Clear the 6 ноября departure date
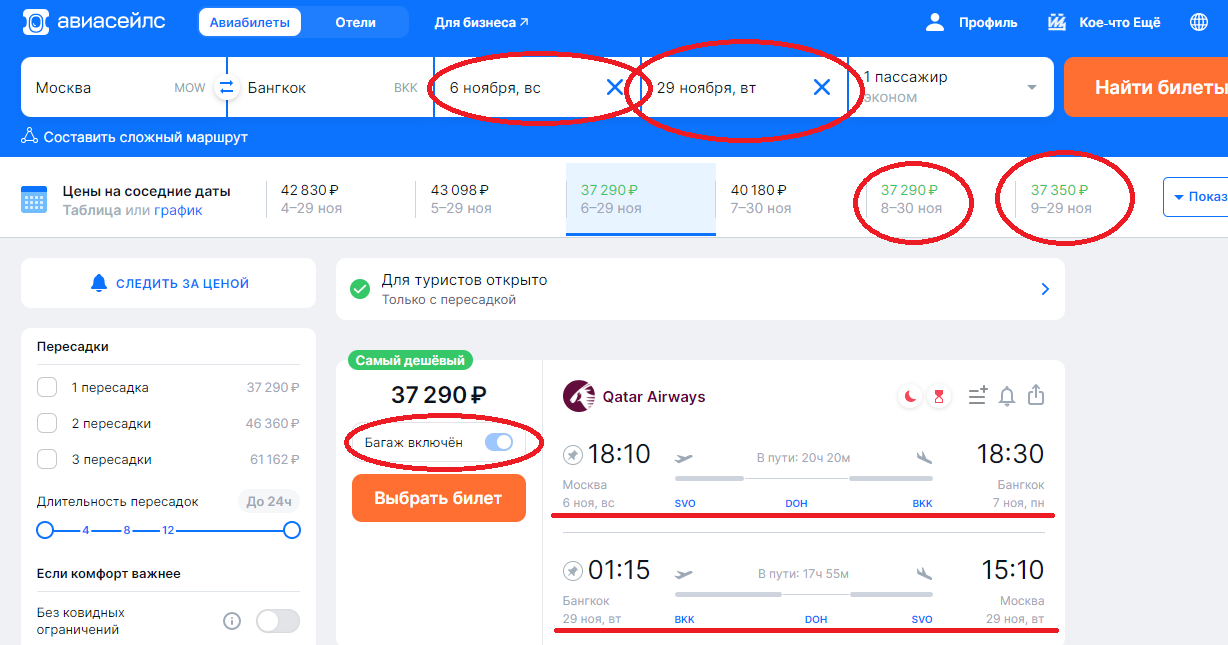 pos(615,87)
